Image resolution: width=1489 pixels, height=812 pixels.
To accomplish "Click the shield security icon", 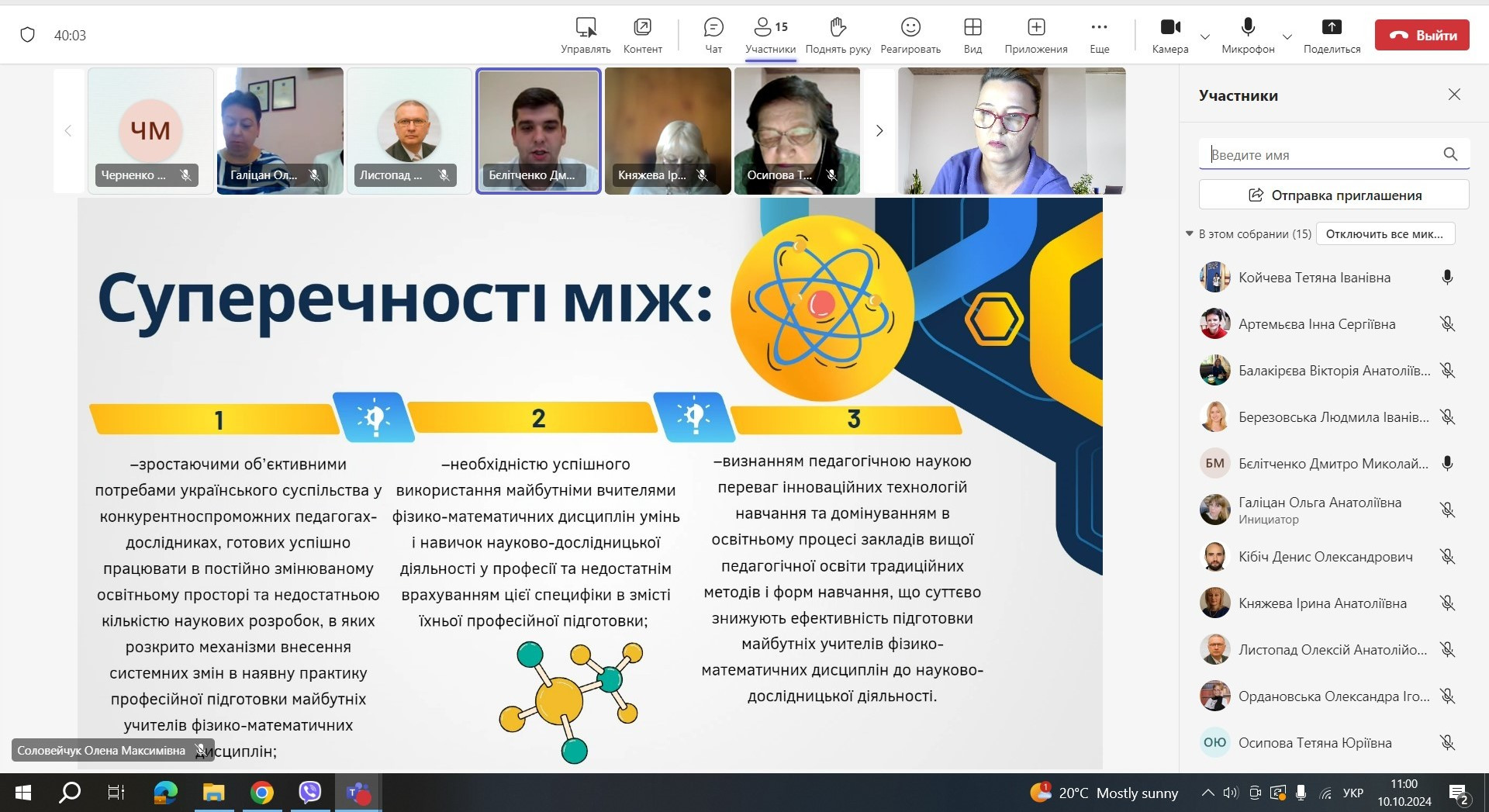I will coord(28,35).
